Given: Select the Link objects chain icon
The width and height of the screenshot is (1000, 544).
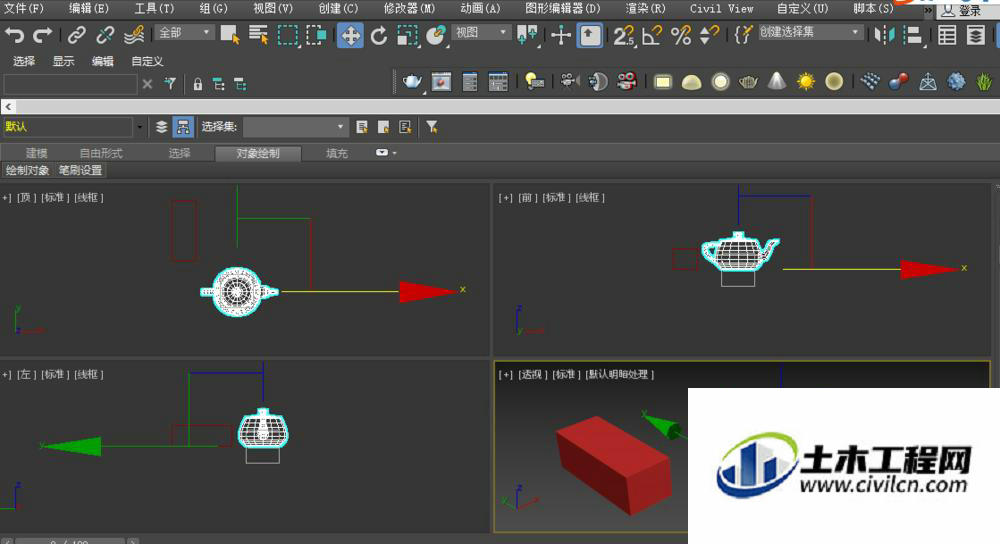Looking at the screenshot, I should click(77, 35).
